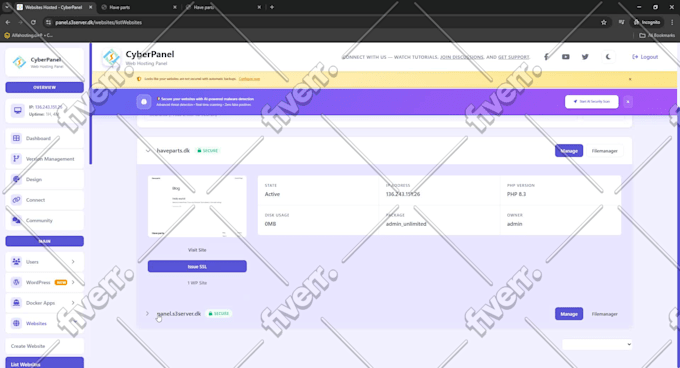Expand the panel.s3server.dk website row
680x368 pixels.
147,313
